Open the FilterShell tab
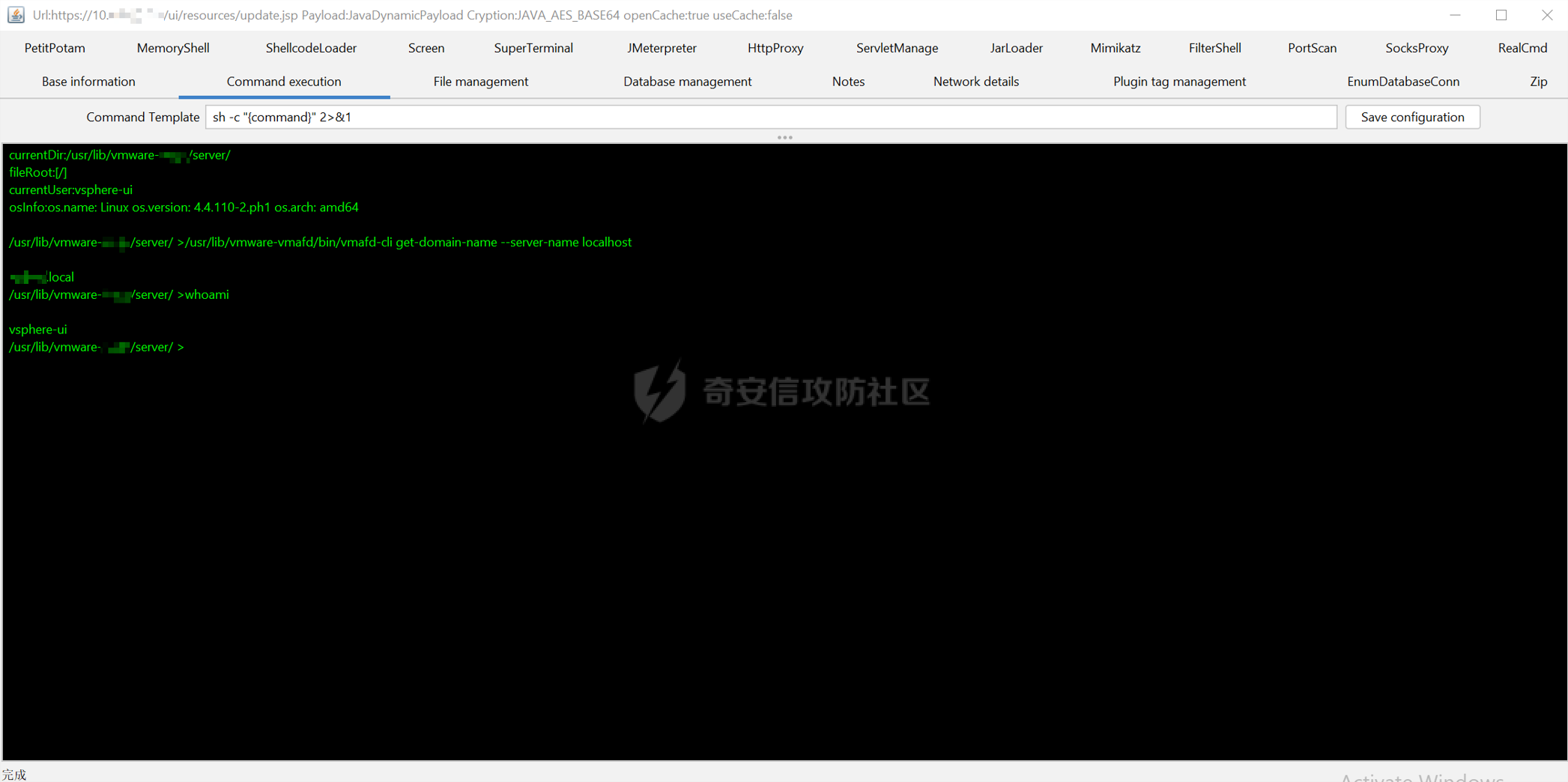 coord(1214,48)
